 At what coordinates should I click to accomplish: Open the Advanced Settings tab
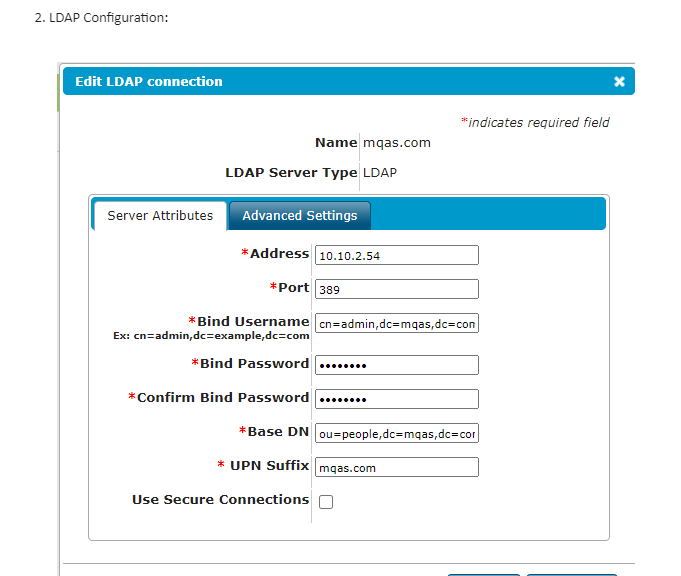(x=300, y=215)
